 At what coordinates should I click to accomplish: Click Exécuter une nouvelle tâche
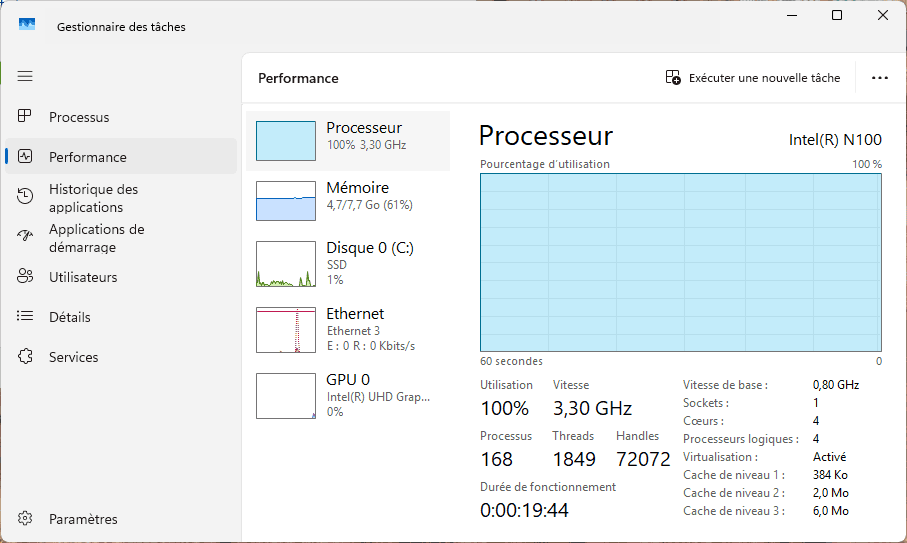tap(753, 77)
